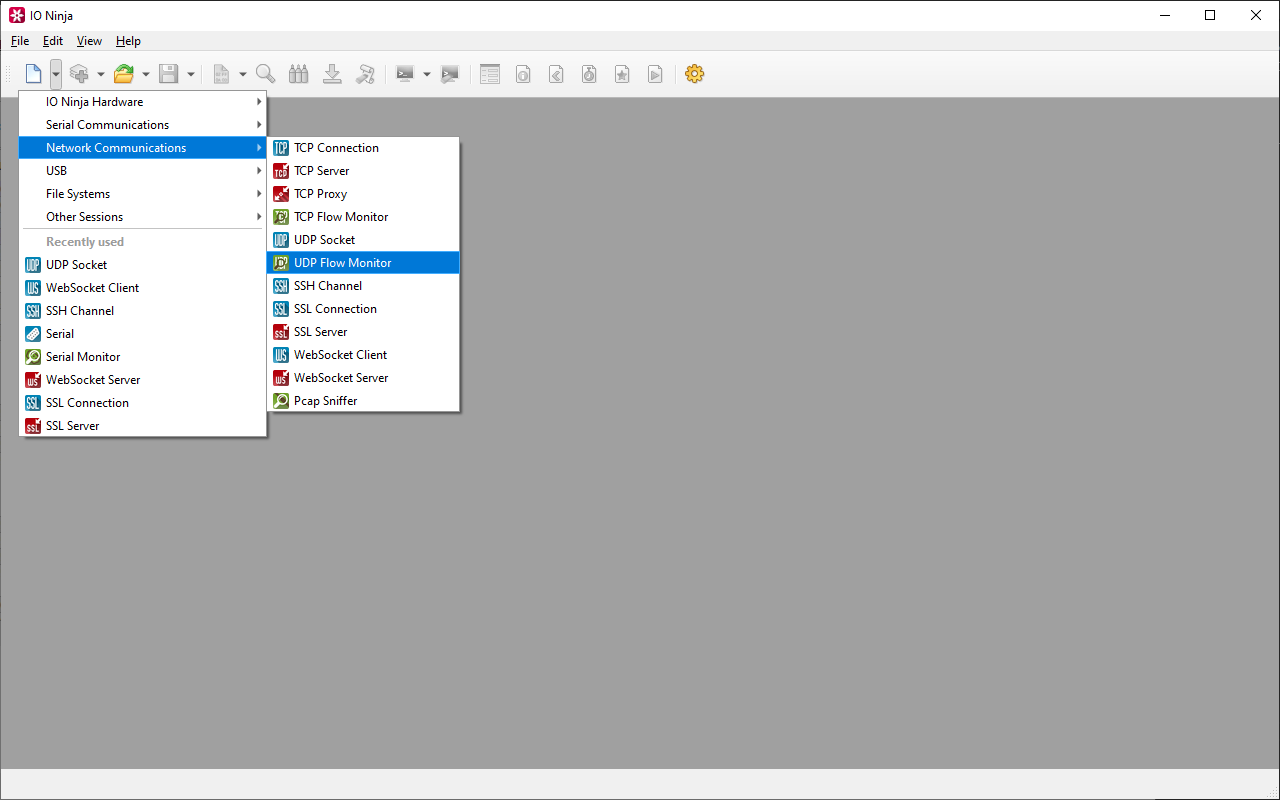
Task: Choose TCP Server from the submenu
Action: 363,171
